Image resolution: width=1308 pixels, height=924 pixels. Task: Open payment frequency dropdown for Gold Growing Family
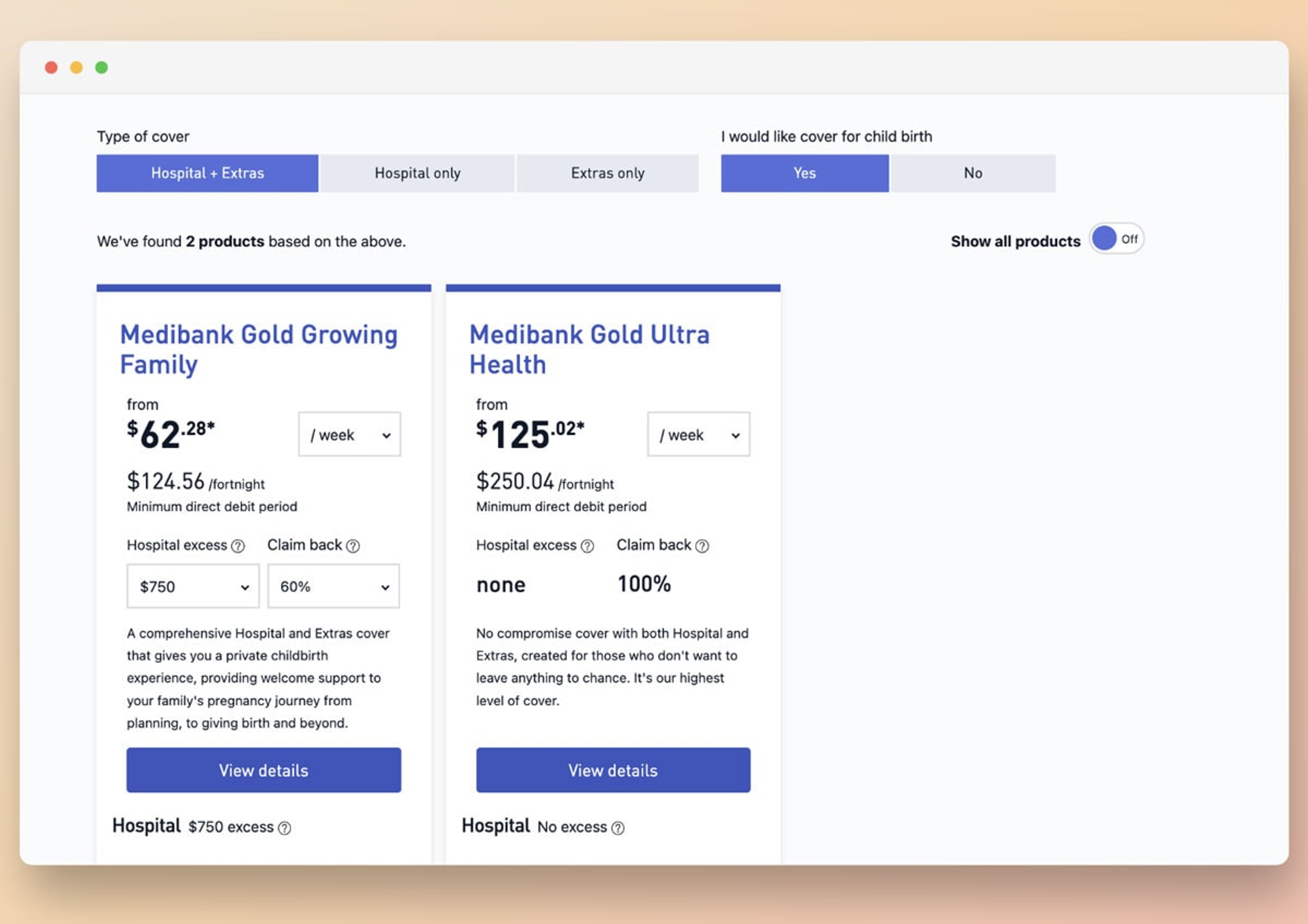pyautogui.click(x=349, y=434)
